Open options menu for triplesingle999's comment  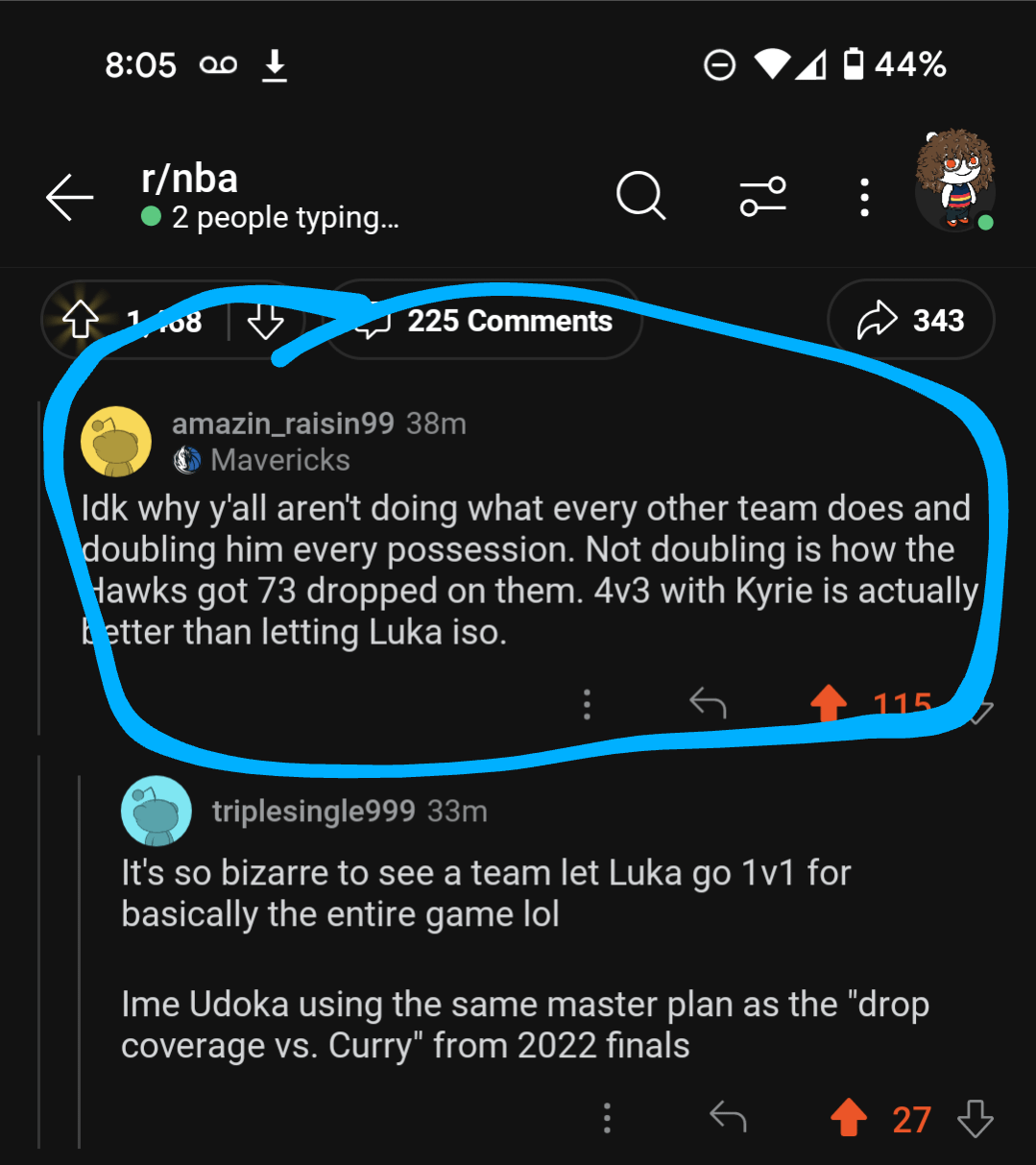607,1119
